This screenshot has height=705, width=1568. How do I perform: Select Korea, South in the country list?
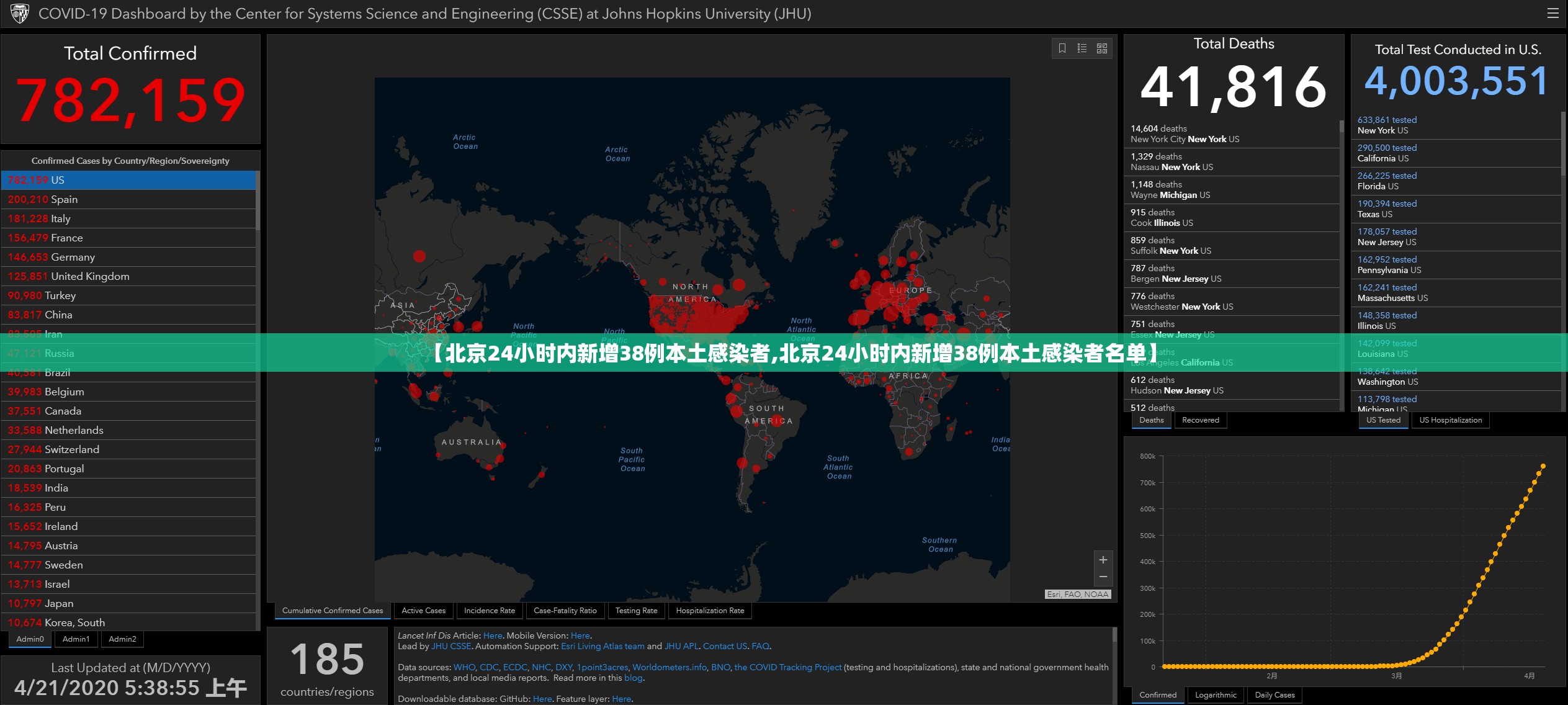(128, 622)
